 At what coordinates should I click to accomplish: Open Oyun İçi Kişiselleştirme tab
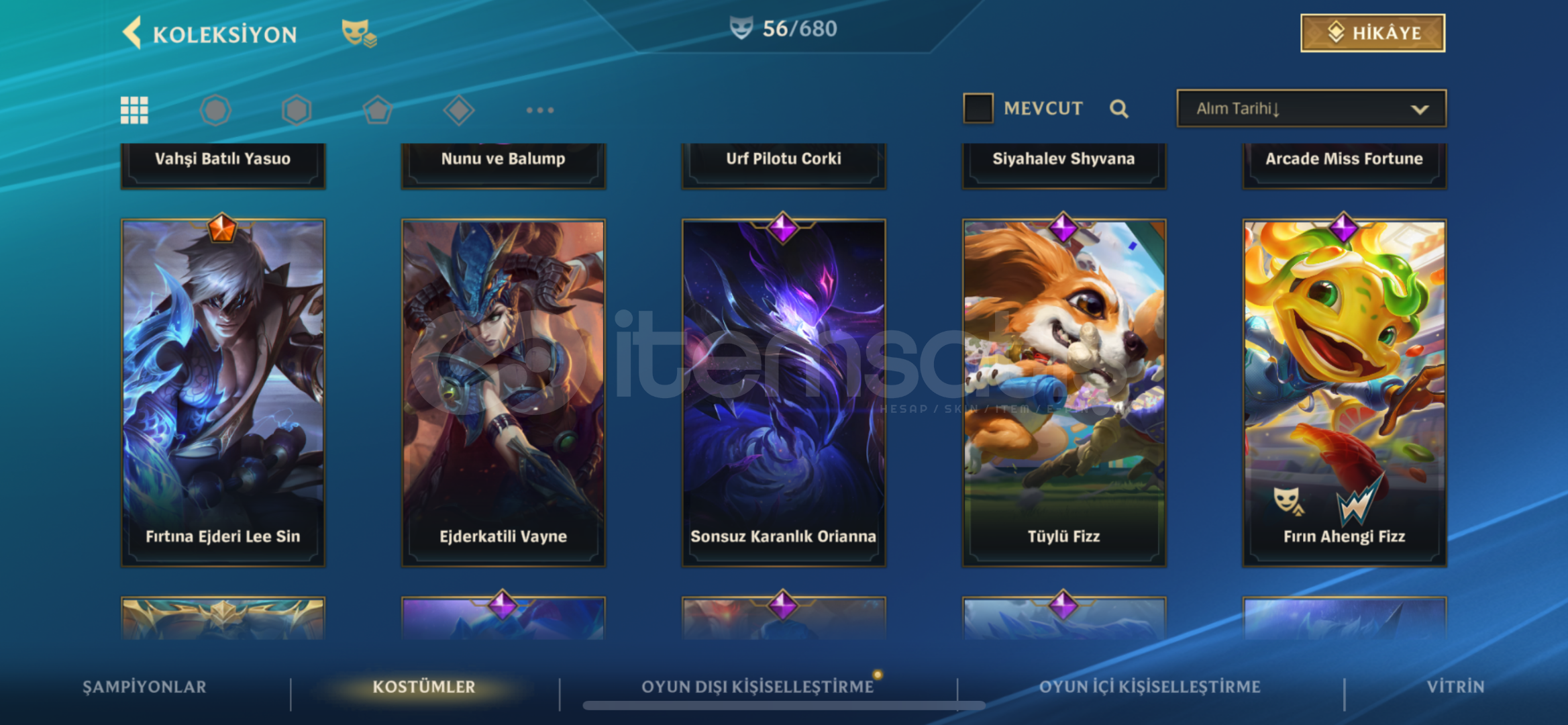[x=1149, y=687]
